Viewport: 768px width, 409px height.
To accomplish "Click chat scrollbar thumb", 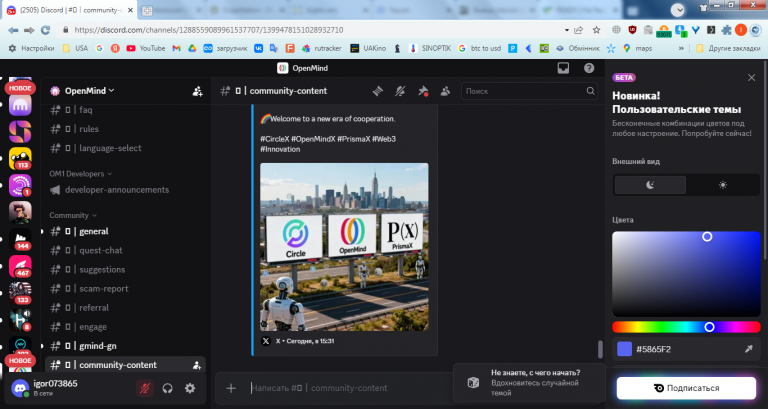I will 600,349.
